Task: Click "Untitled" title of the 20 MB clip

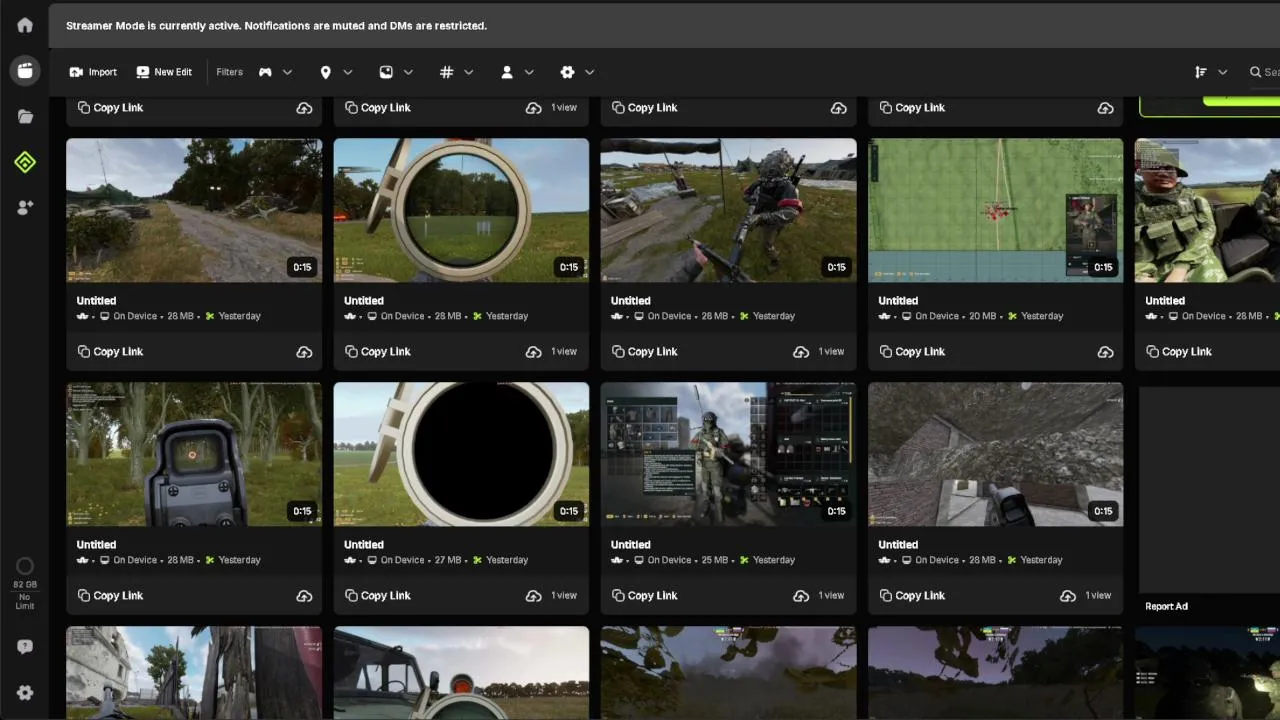Action: click(898, 301)
